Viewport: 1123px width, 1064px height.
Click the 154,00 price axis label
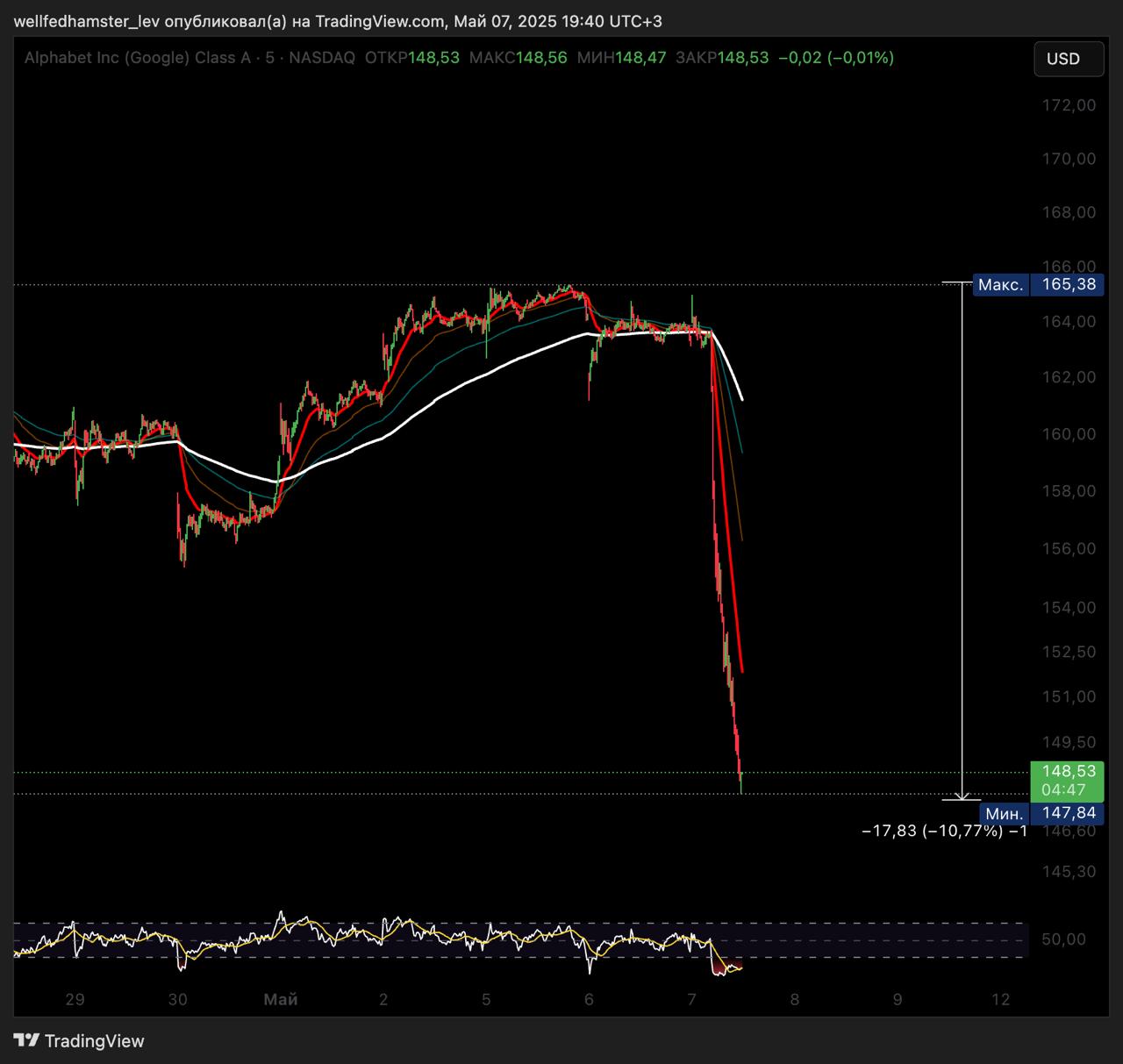[x=1069, y=608]
